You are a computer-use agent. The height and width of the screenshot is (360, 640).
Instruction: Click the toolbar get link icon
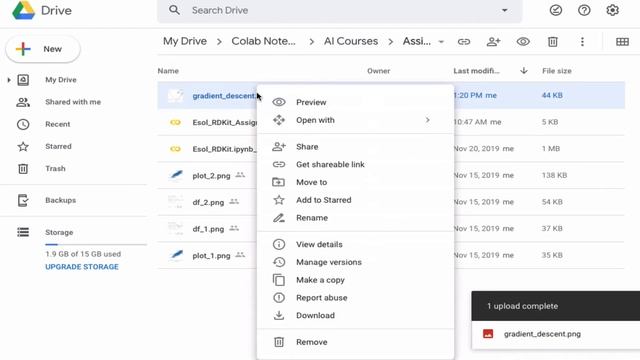pyautogui.click(x=464, y=42)
